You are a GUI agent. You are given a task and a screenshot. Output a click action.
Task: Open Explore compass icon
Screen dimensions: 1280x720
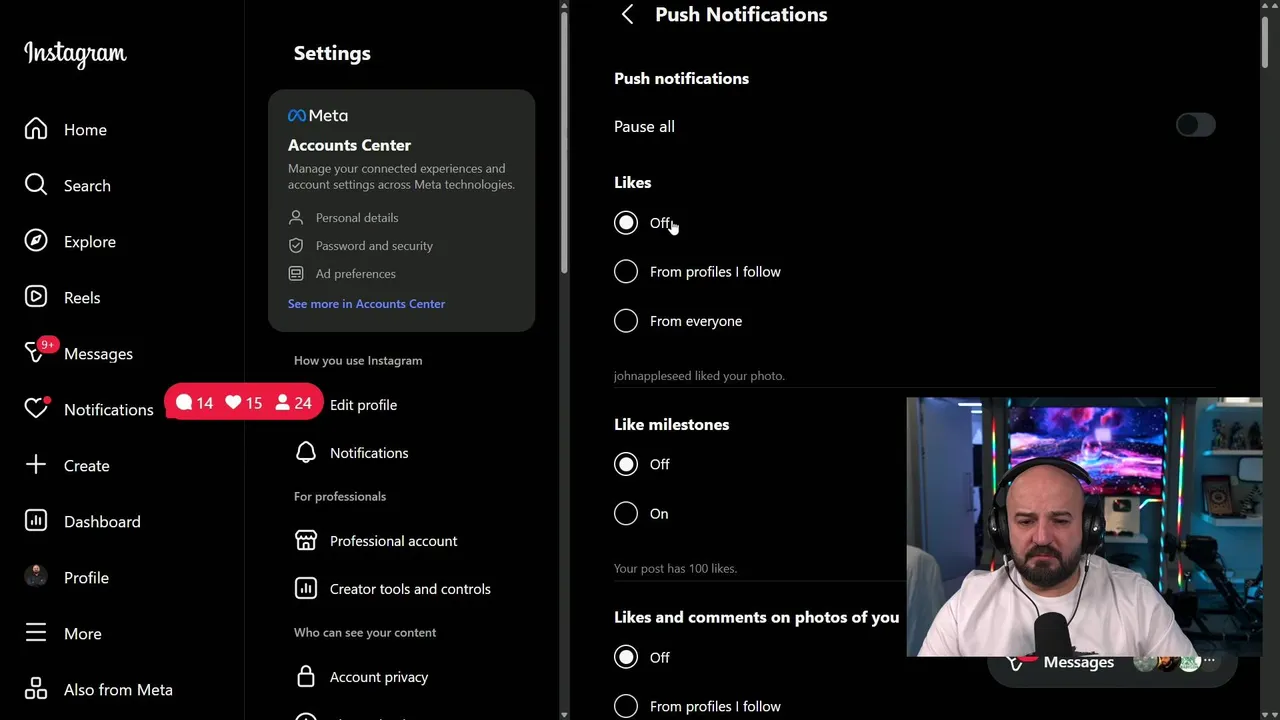coord(36,241)
